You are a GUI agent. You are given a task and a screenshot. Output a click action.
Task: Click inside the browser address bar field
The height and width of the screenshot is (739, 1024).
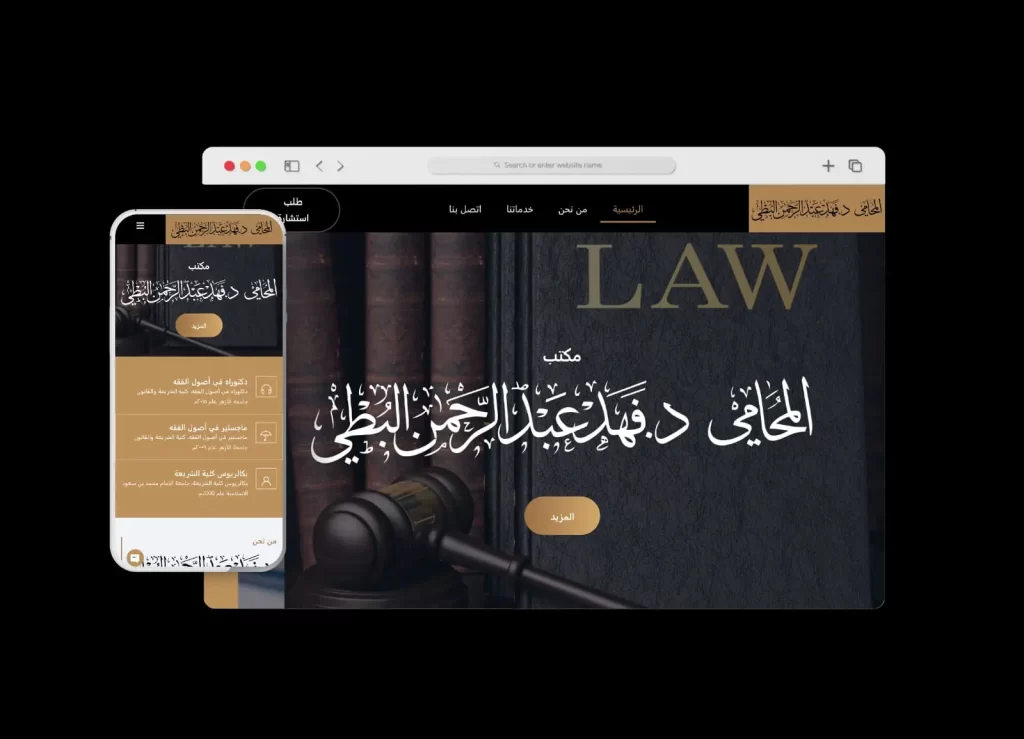pyautogui.click(x=554, y=166)
